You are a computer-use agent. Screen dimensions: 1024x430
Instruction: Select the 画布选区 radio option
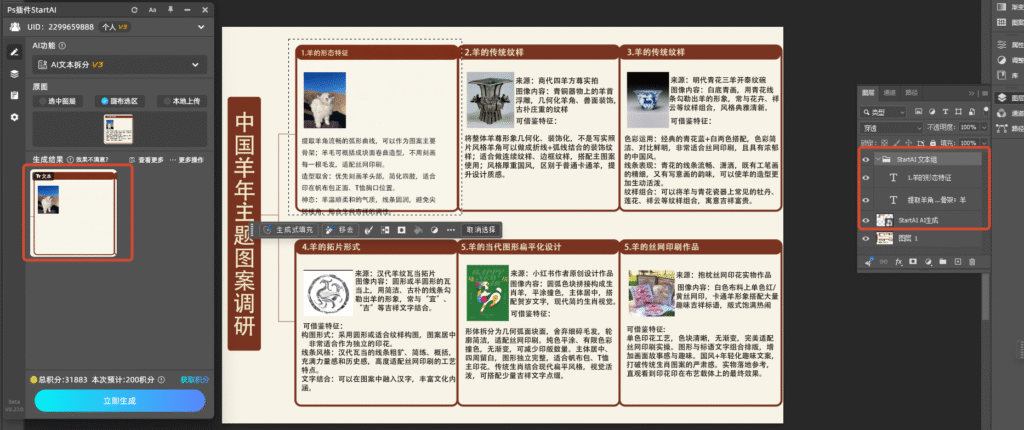click(x=120, y=101)
